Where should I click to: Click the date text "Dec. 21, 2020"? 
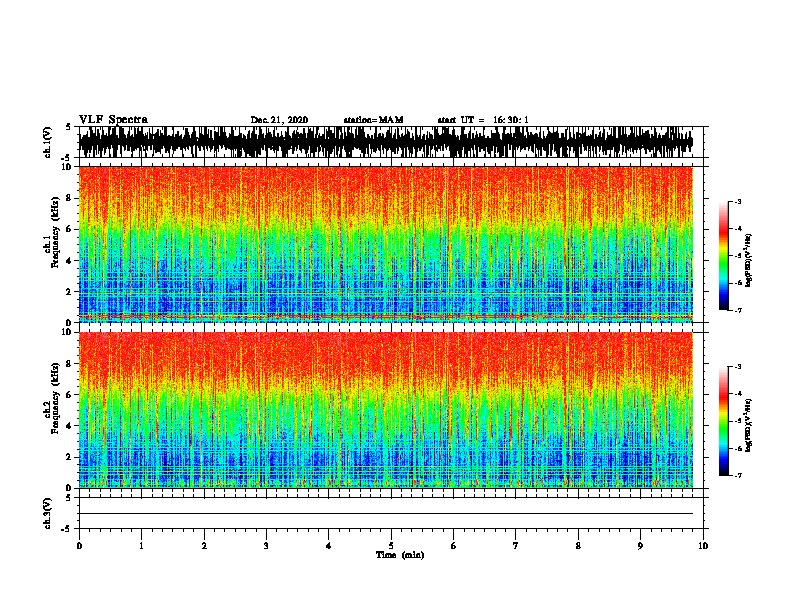coord(279,120)
